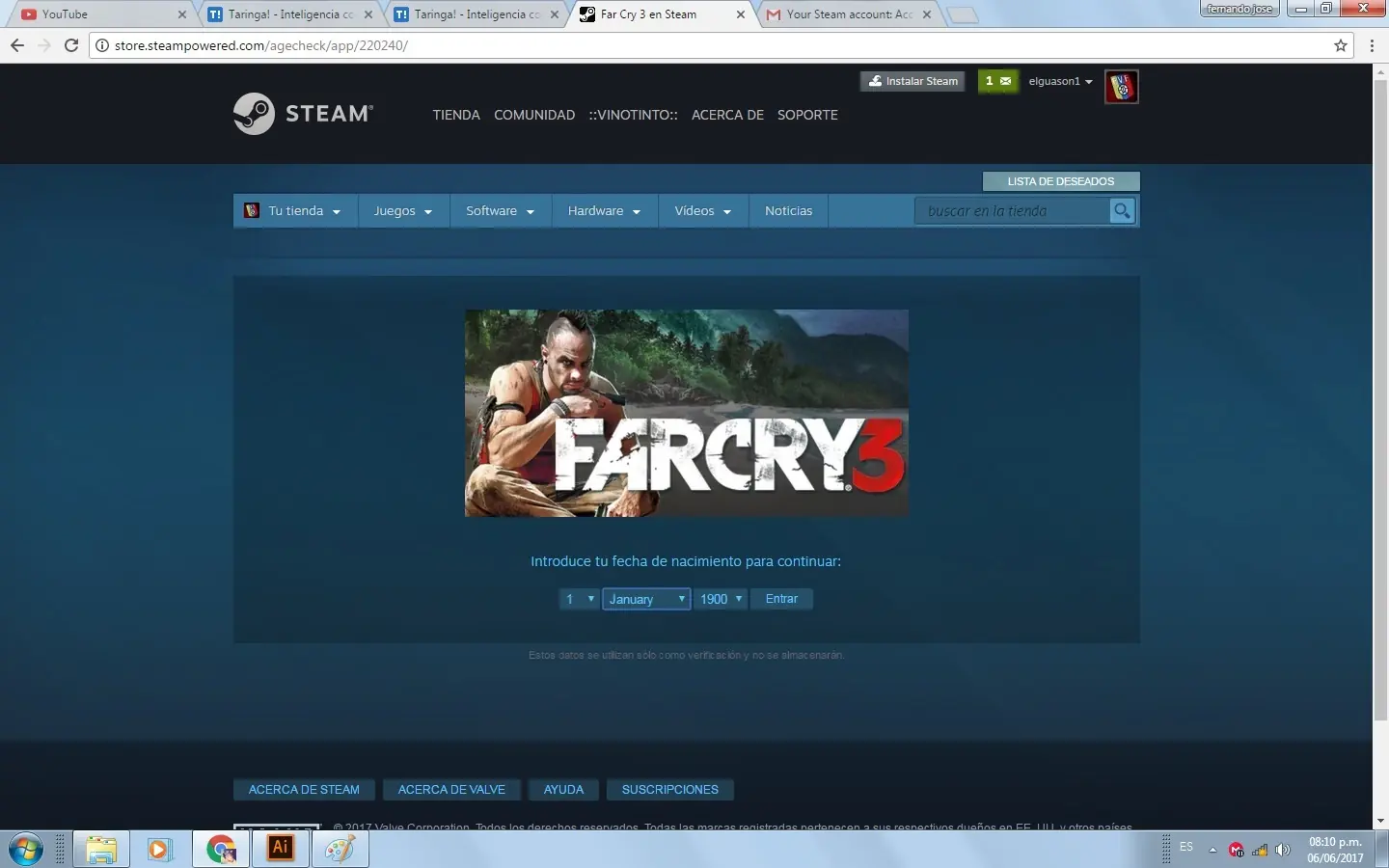Open SOPORTE in Steam header
Image resolution: width=1389 pixels, height=868 pixels.
(807, 115)
